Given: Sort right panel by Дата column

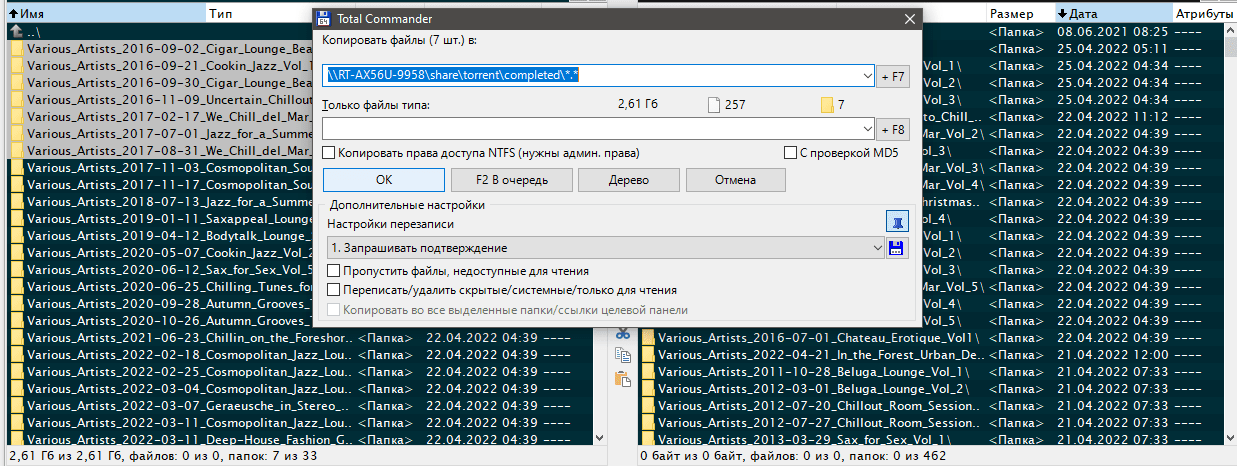Looking at the screenshot, I should pos(1113,14).
